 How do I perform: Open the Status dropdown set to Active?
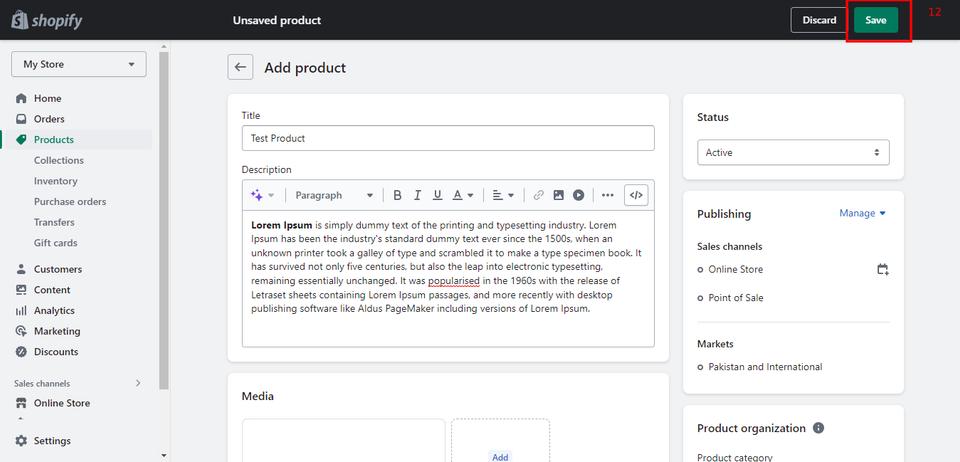pyautogui.click(x=793, y=152)
